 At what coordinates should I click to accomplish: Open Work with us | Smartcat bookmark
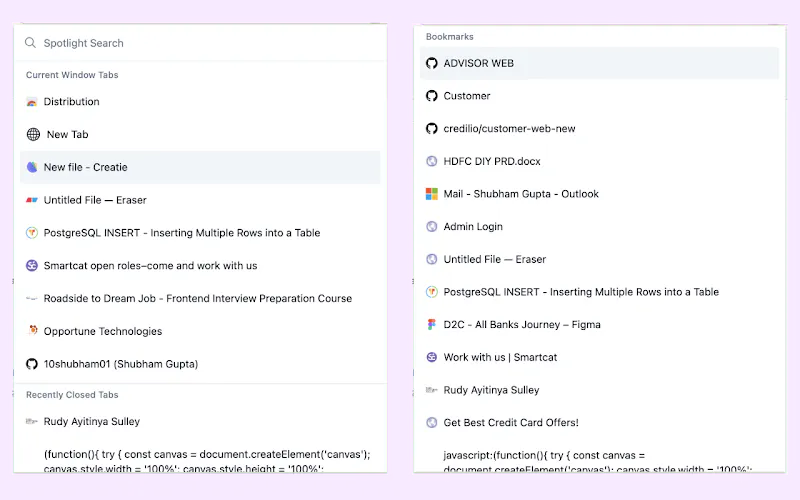(x=599, y=357)
